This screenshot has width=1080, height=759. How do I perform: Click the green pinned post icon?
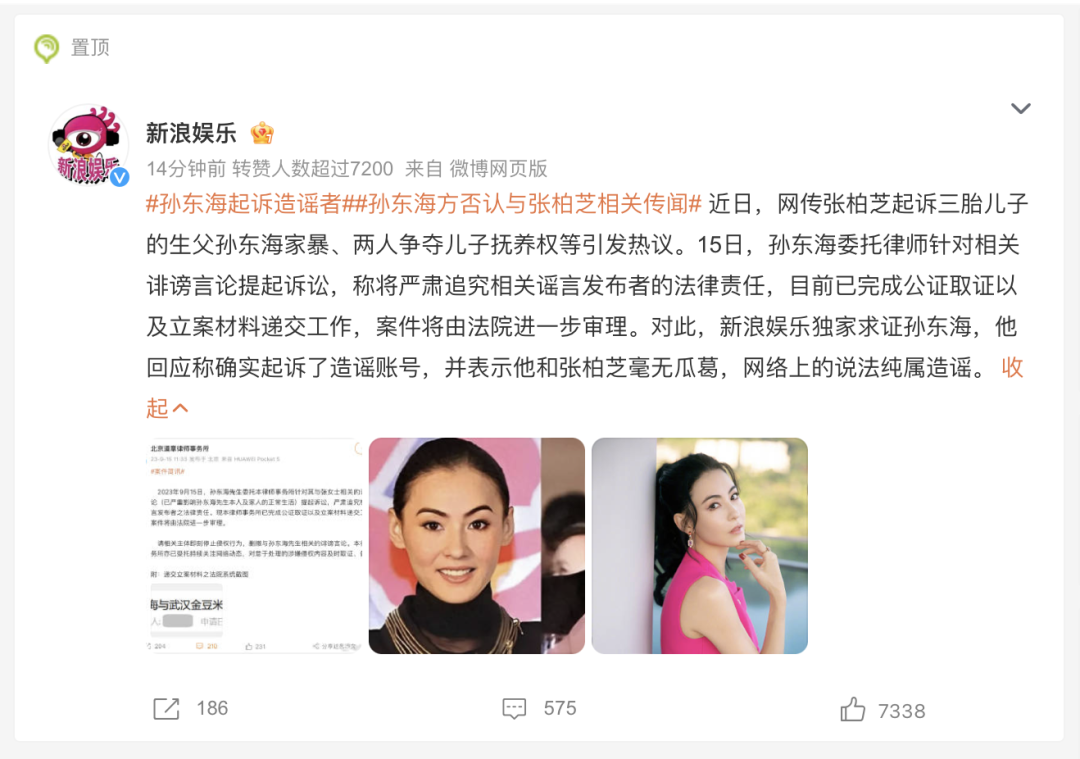(47, 48)
